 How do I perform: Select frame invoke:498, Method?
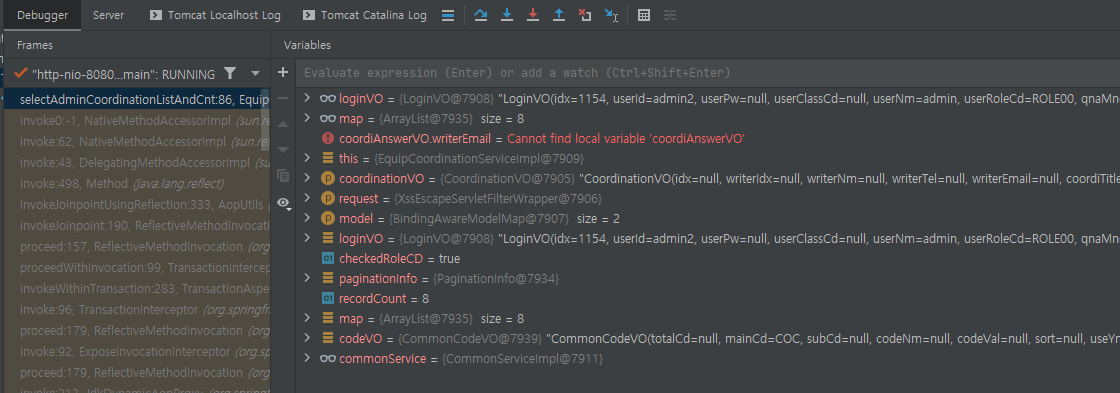pyautogui.click(x=136, y=184)
